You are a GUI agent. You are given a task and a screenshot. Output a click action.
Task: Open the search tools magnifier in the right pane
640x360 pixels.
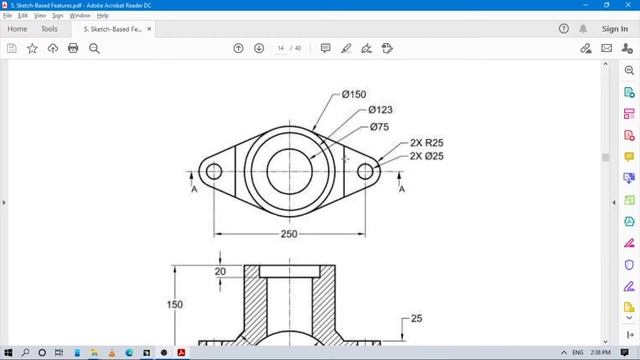point(629,71)
